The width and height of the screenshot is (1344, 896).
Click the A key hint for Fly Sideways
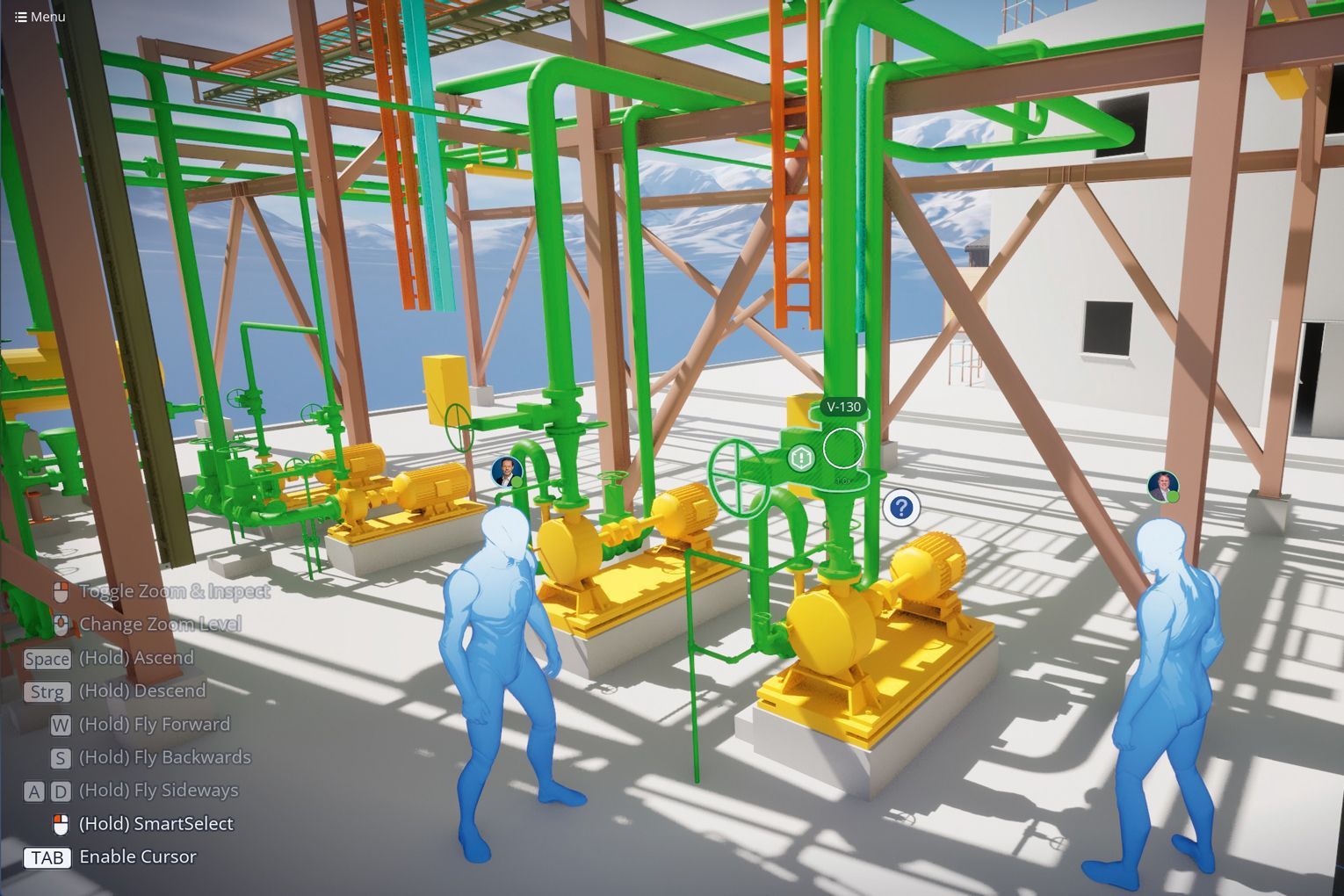(34, 791)
